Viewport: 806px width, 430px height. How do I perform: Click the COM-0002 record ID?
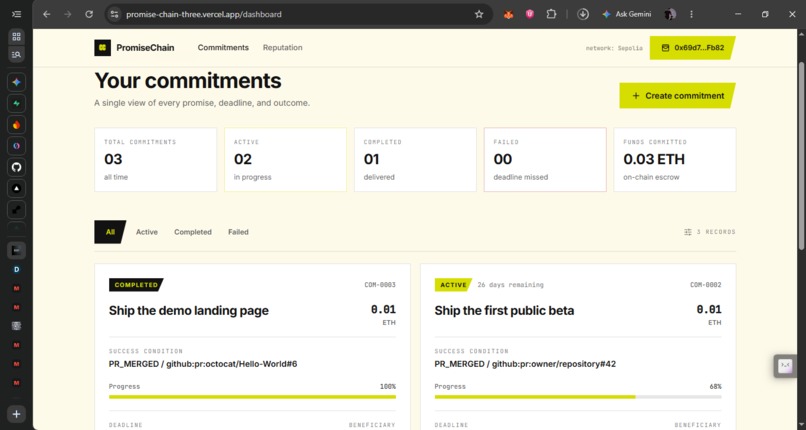(706, 285)
